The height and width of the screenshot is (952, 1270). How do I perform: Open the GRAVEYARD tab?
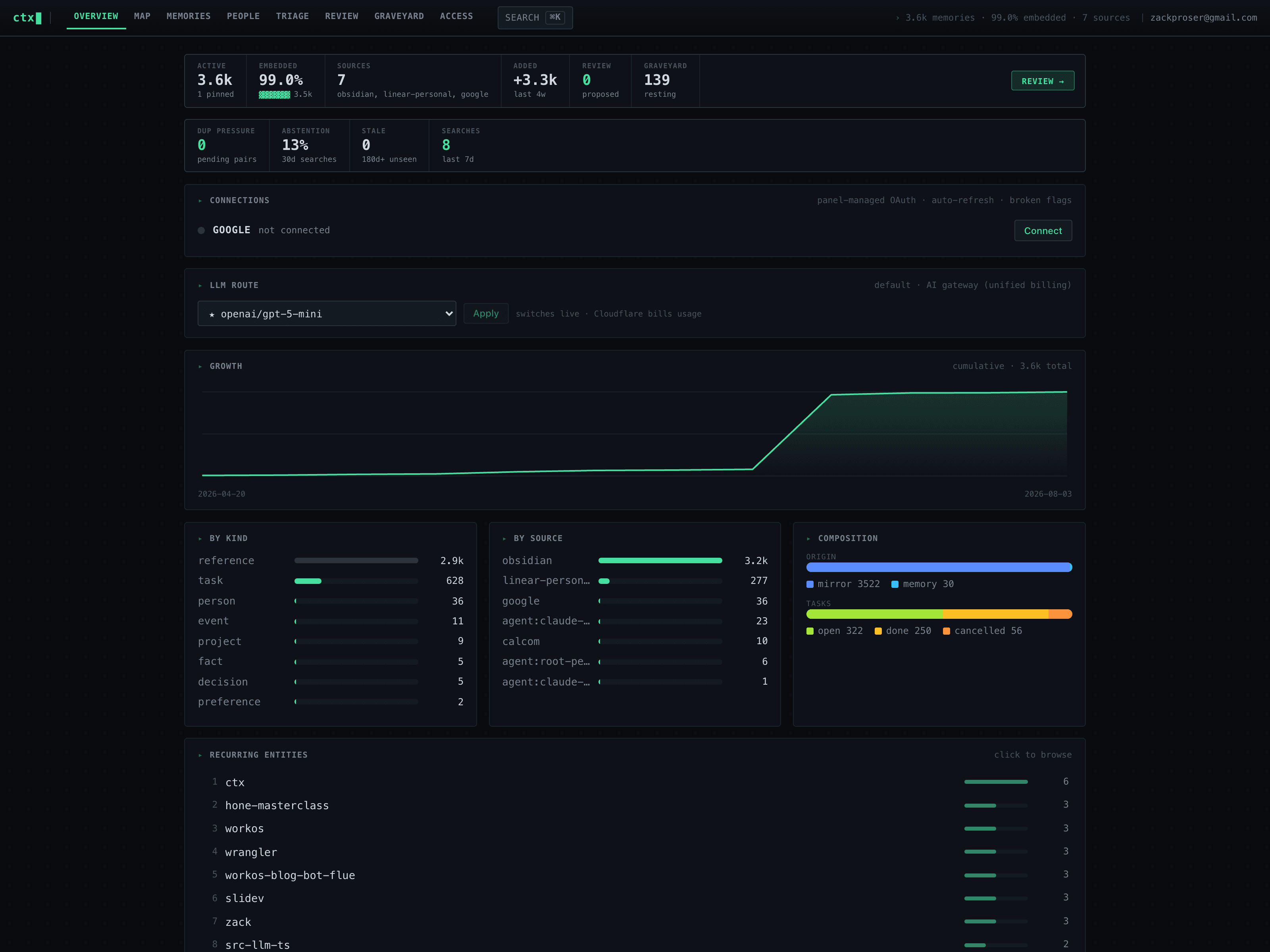pyautogui.click(x=399, y=17)
